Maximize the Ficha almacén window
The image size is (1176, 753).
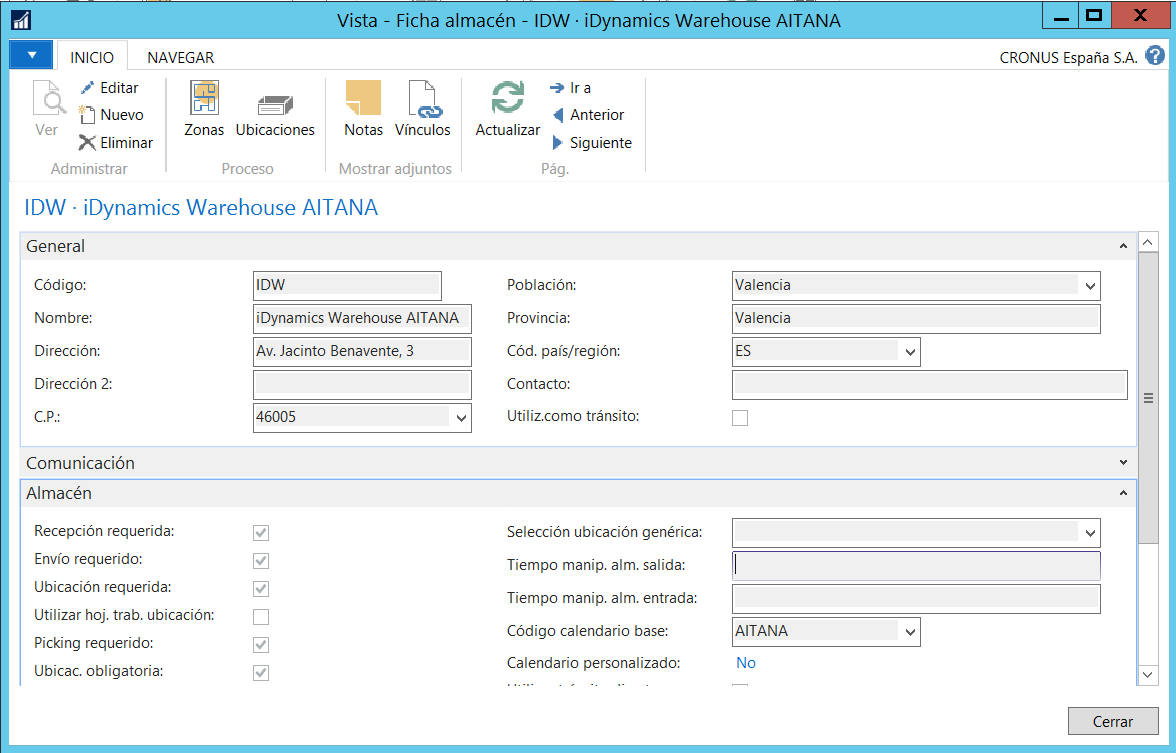(x=1094, y=16)
